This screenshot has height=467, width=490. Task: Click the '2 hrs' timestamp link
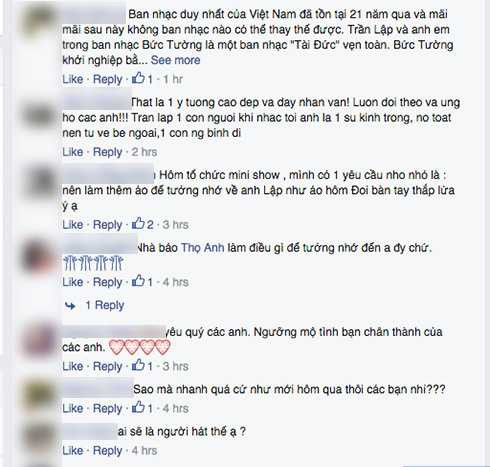click(144, 152)
